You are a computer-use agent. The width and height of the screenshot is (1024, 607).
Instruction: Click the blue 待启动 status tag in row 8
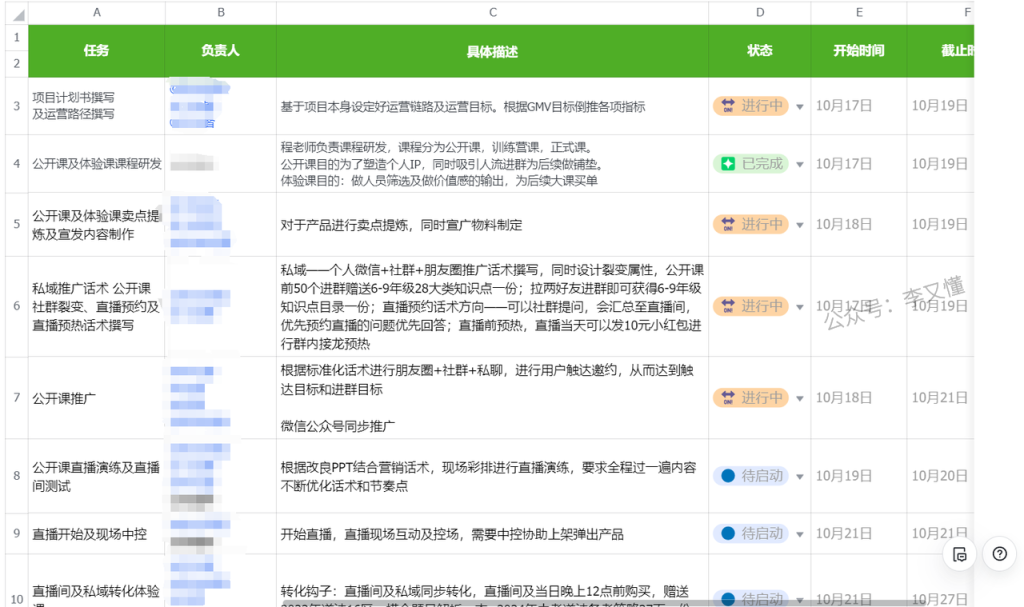[x=750, y=476]
